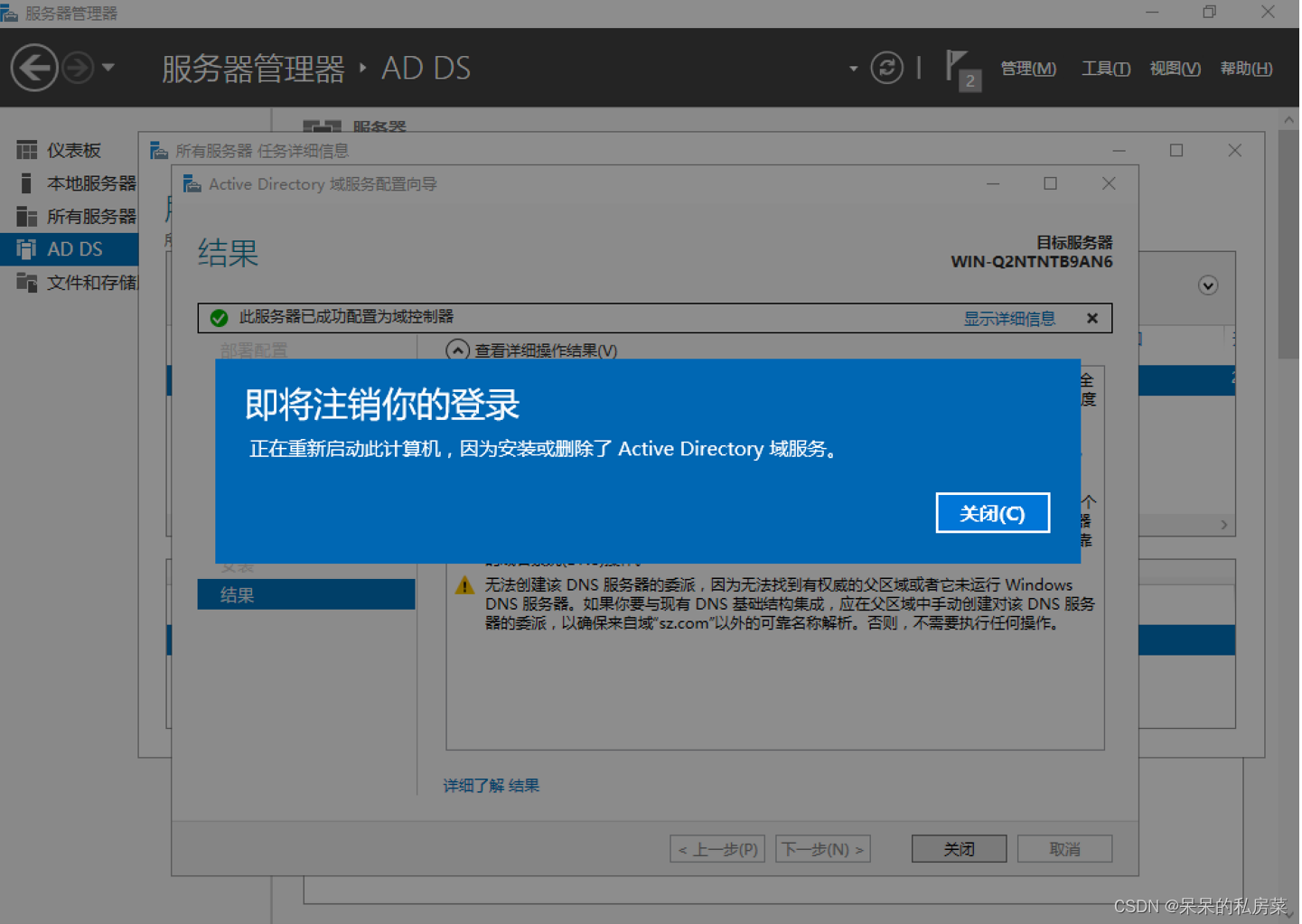
Task: Open the navigation history dropdown arrow
Action: [x=108, y=68]
